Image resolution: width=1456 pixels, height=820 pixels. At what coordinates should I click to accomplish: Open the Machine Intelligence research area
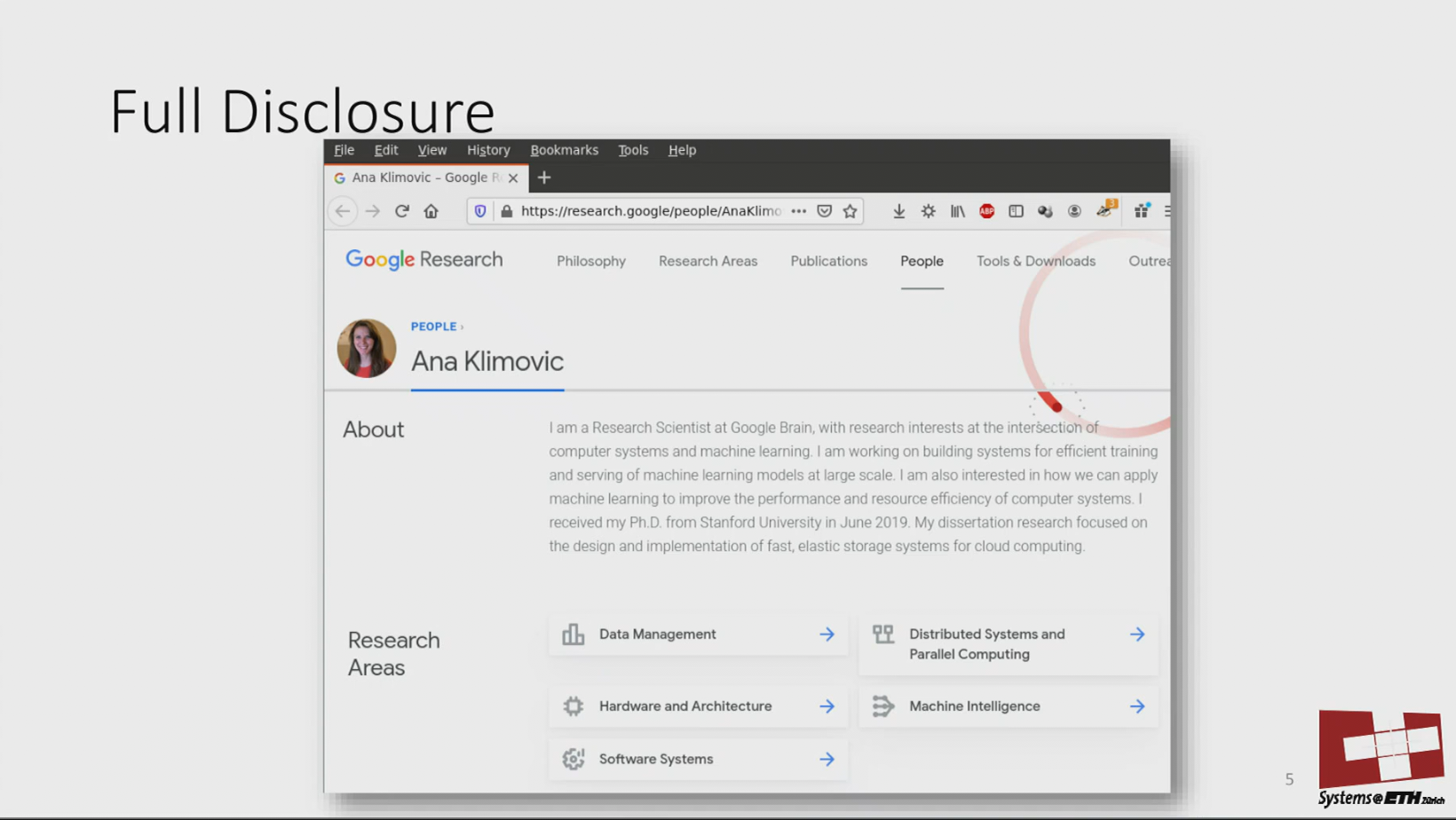1009,706
